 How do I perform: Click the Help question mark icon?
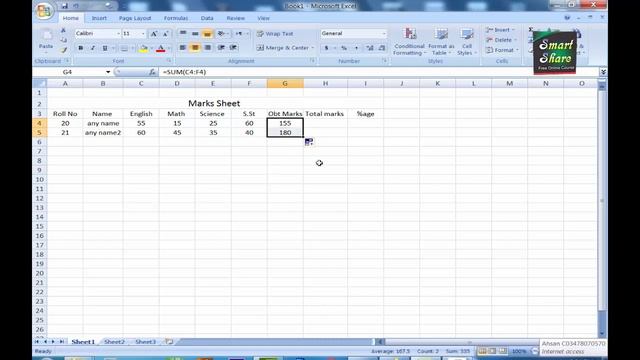[567, 18]
